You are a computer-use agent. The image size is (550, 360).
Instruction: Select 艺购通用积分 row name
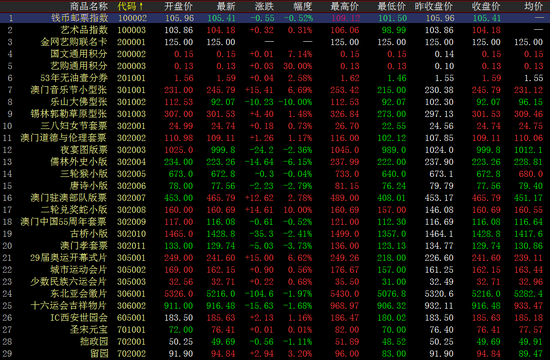pyautogui.click(x=79, y=66)
